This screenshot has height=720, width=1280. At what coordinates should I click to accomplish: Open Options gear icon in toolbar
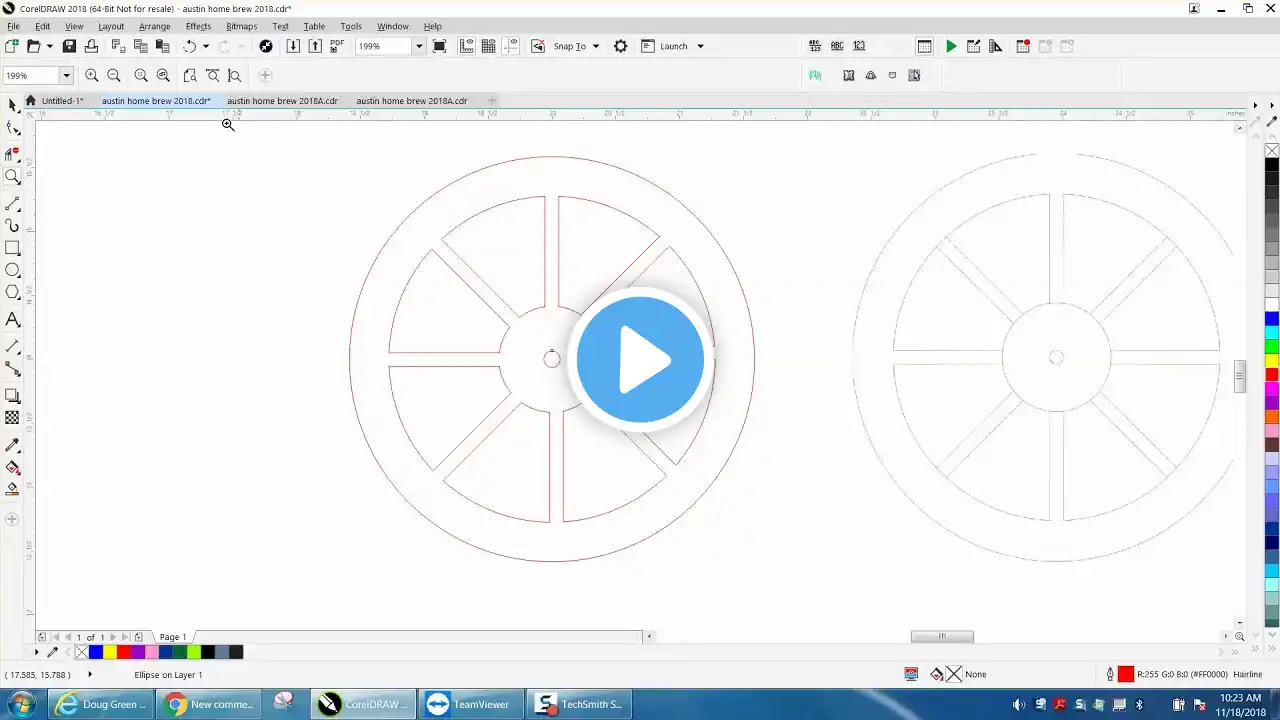coord(621,46)
